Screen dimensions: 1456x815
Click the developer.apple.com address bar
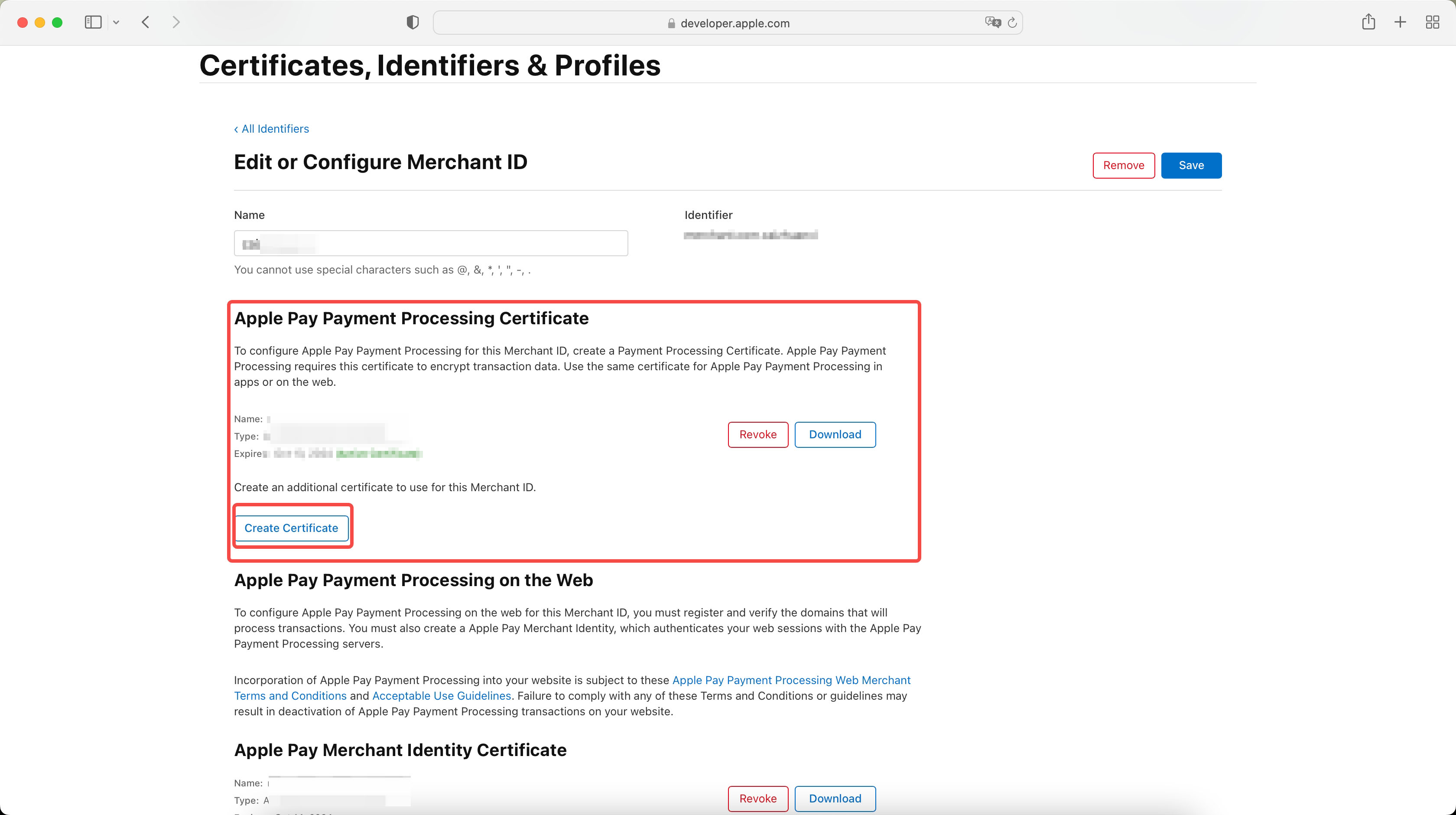point(728,23)
